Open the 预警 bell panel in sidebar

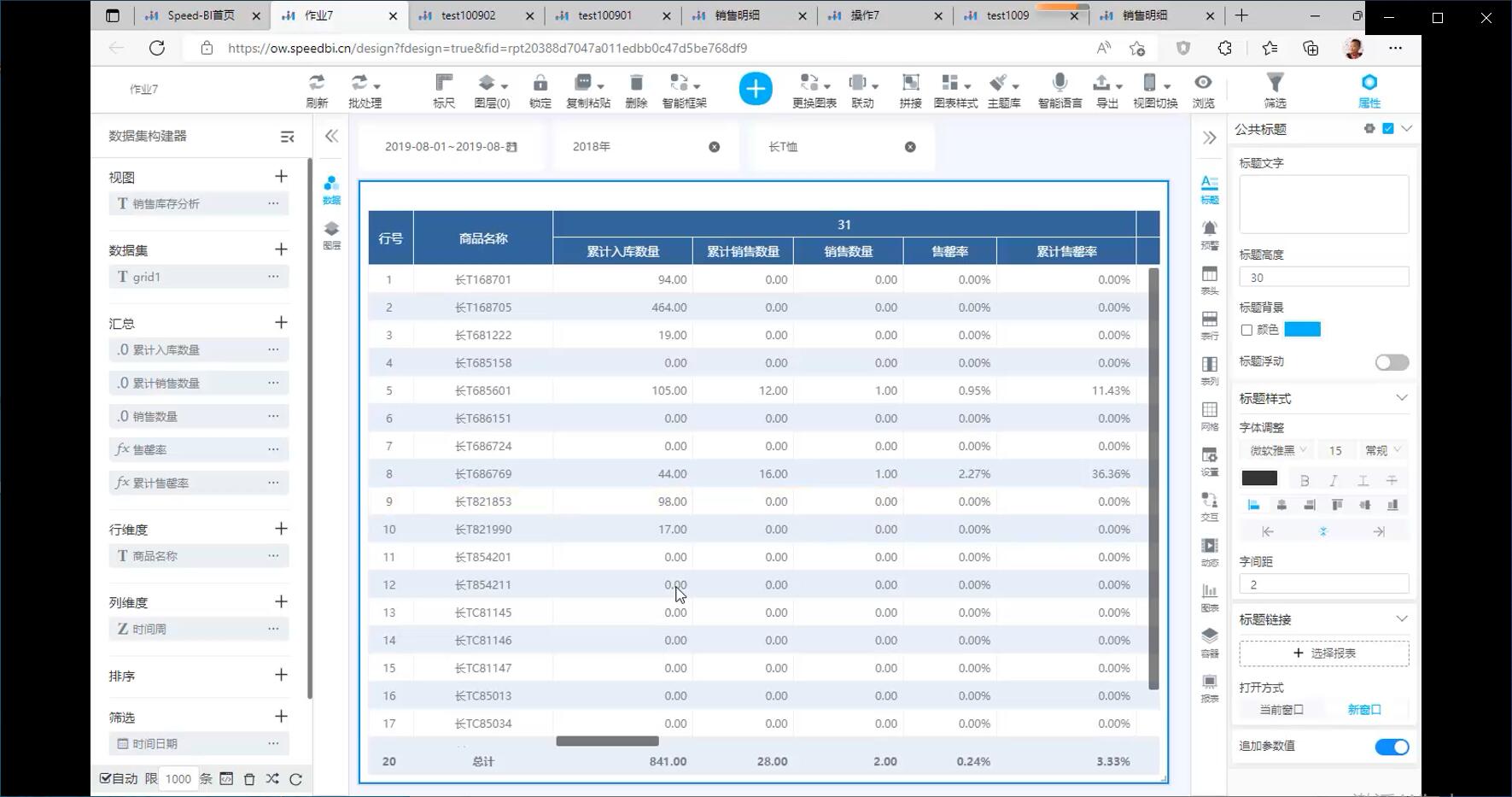[1210, 232]
